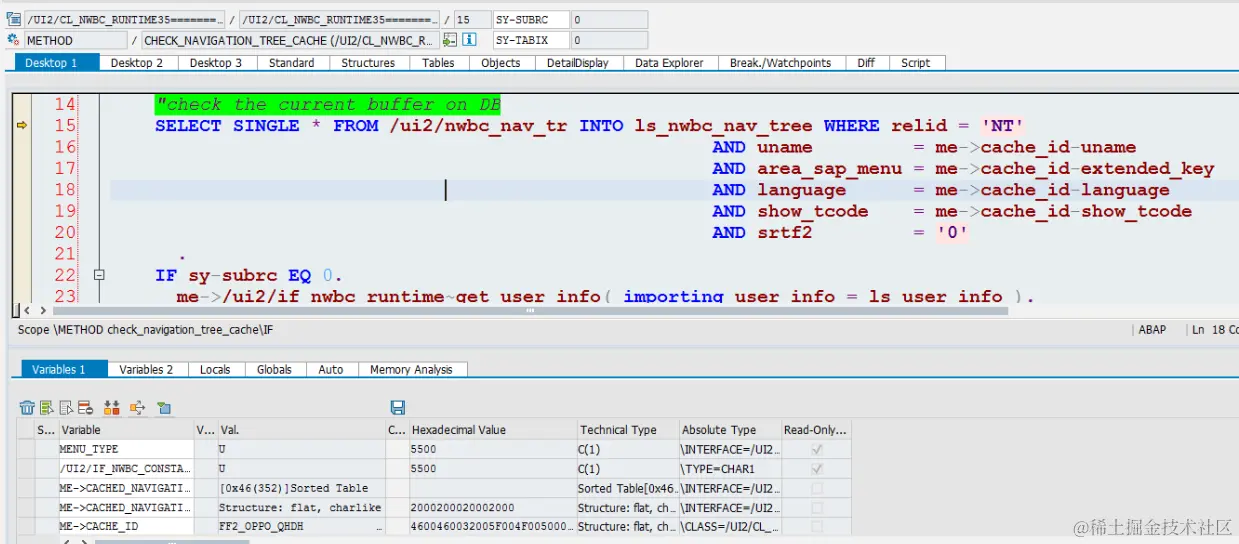Click the save (floppy disk) icon
The width and height of the screenshot is (1239, 544).
397,407
